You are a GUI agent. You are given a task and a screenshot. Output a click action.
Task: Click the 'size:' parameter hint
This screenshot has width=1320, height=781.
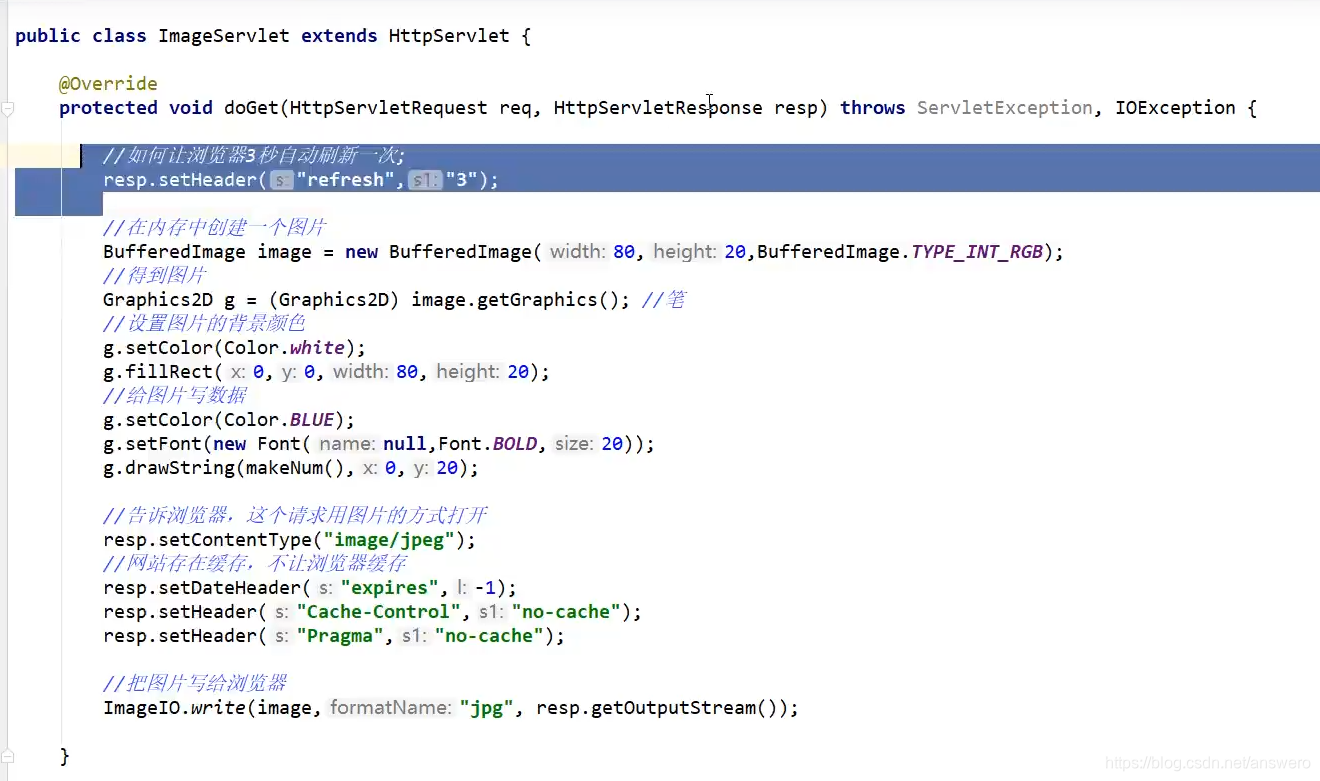pos(575,444)
